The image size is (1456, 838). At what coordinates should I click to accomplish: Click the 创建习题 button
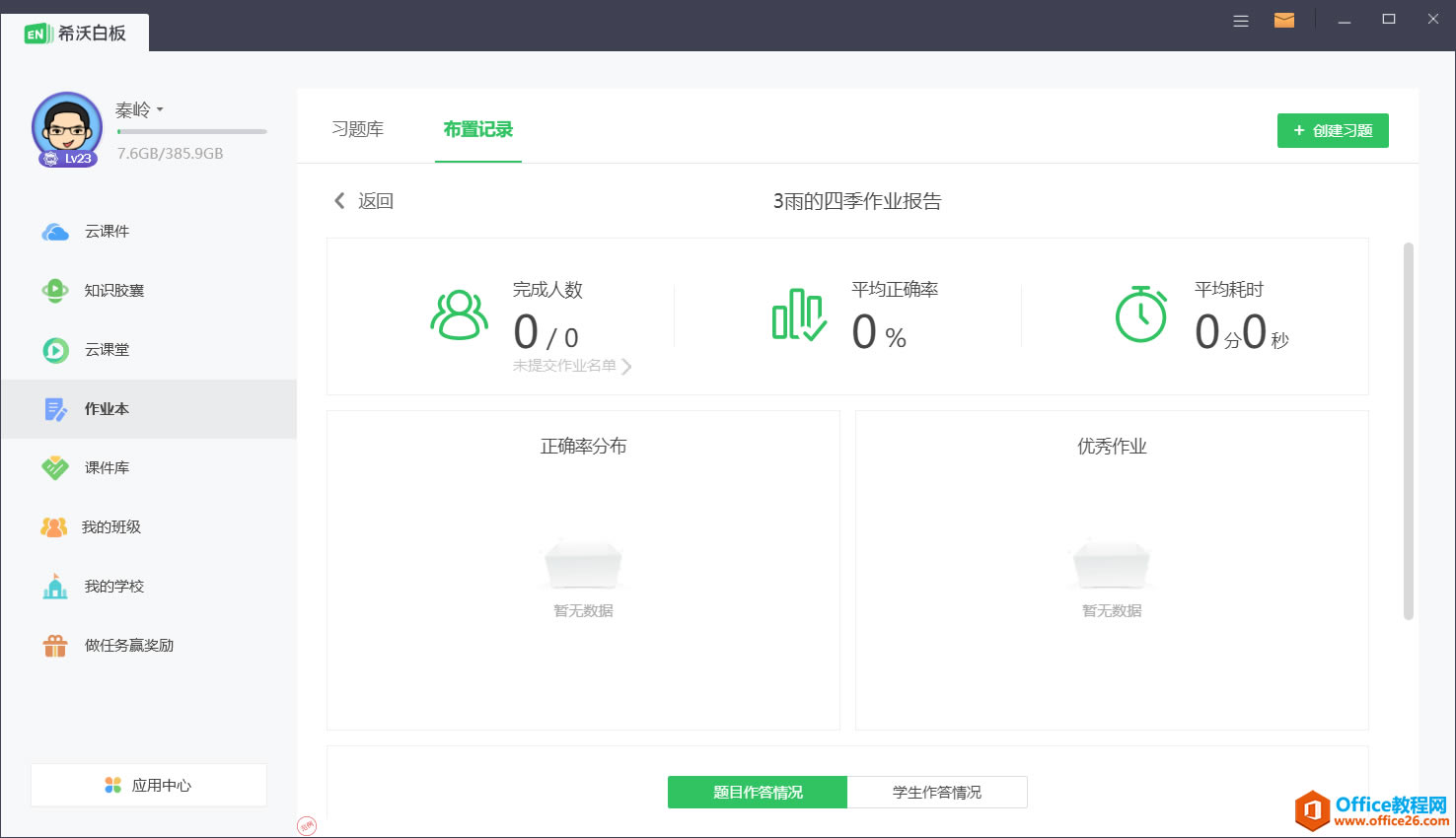tap(1333, 130)
